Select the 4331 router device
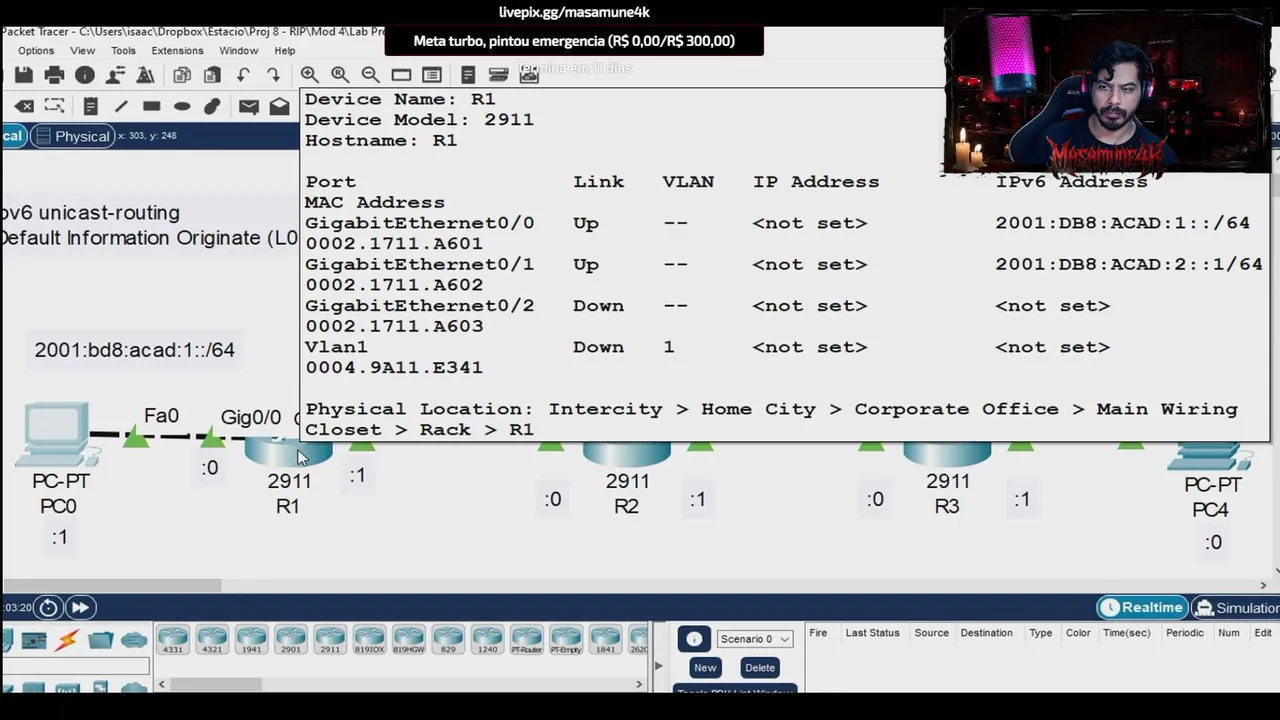This screenshot has height=720, width=1280. pos(173,640)
